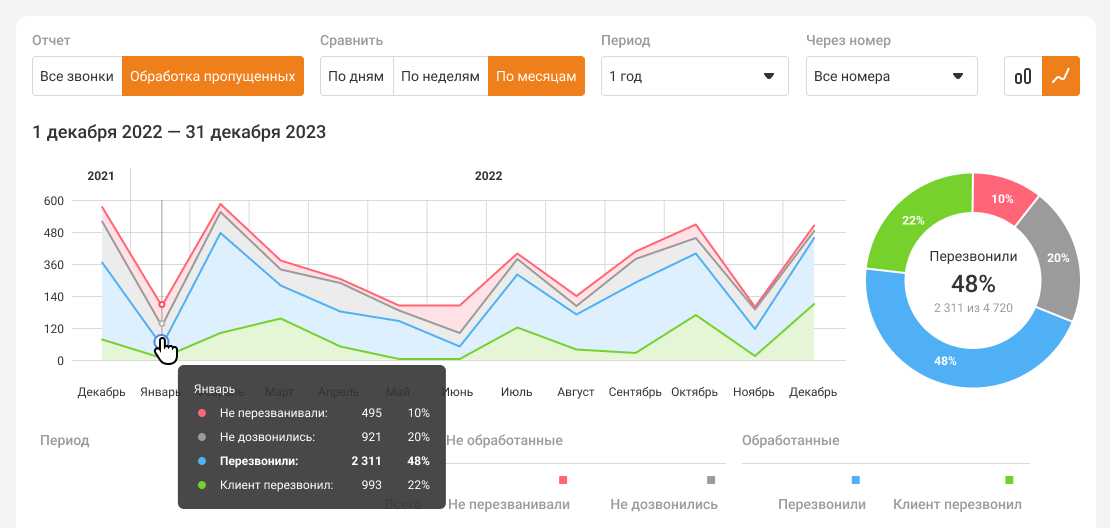This screenshot has width=1110, height=528.
Task: Click 'Клиент перезвонил' column header label
Action: click(x=957, y=504)
